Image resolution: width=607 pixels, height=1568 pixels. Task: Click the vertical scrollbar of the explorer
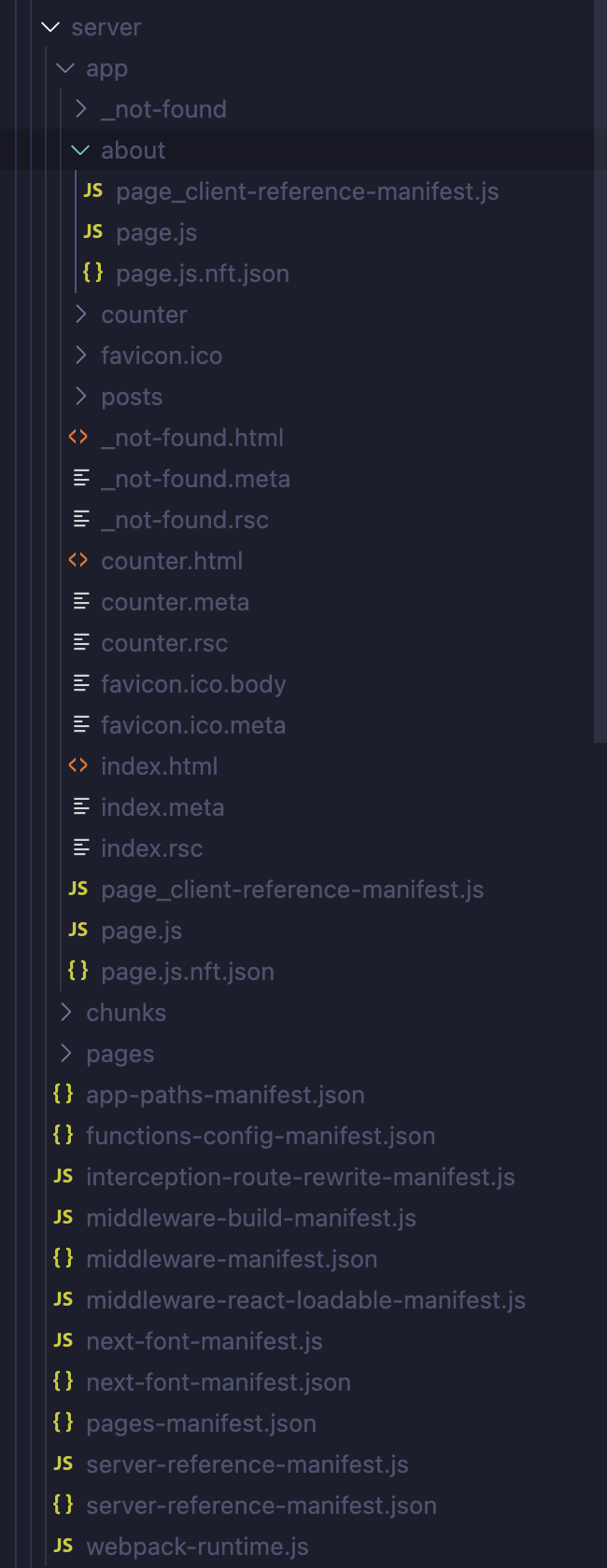(600, 373)
